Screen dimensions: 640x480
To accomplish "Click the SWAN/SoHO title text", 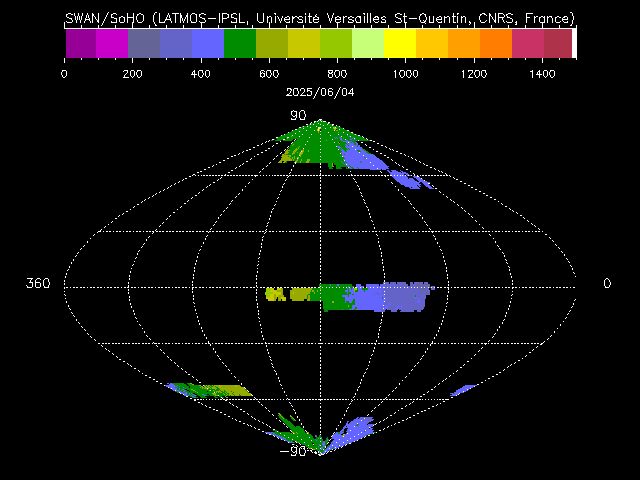I will click(x=320, y=18).
